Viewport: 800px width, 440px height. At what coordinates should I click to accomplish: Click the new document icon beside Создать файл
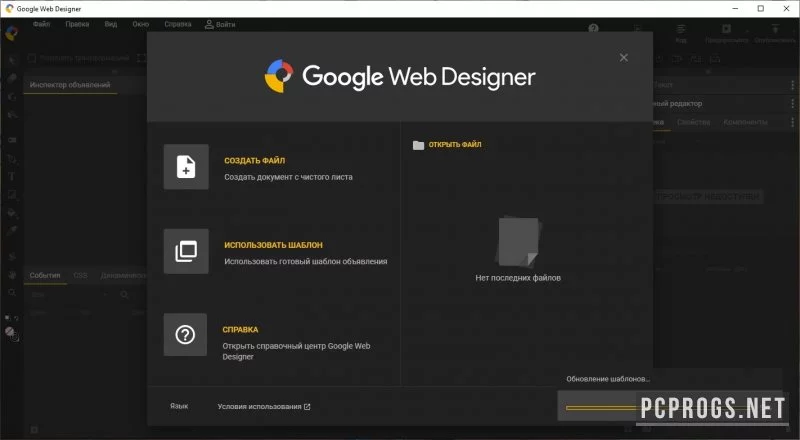pyautogui.click(x=186, y=167)
